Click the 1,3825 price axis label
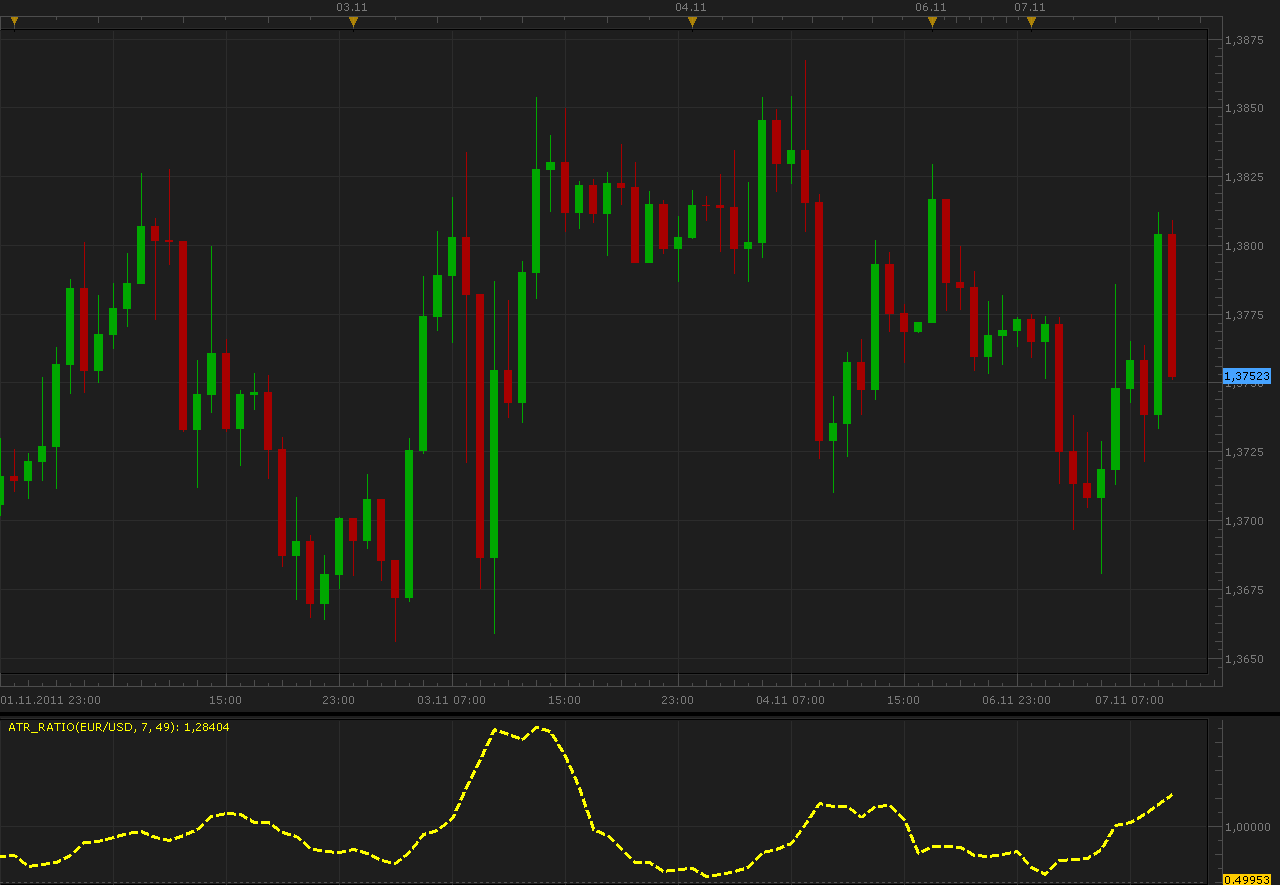This screenshot has height=885, width=1280. [x=1245, y=177]
